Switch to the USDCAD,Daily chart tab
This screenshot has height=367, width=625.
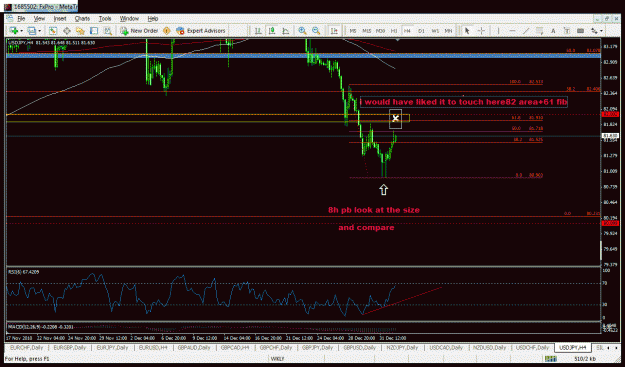(446, 348)
